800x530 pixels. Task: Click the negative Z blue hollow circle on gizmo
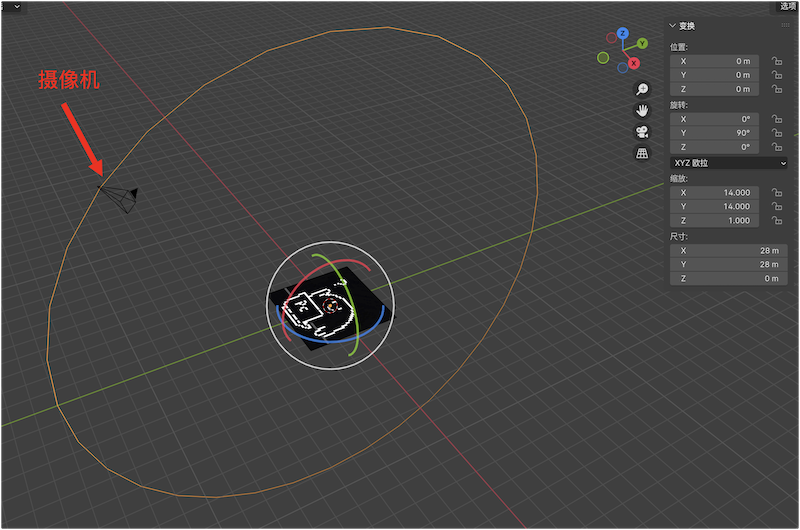click(622, 67)
